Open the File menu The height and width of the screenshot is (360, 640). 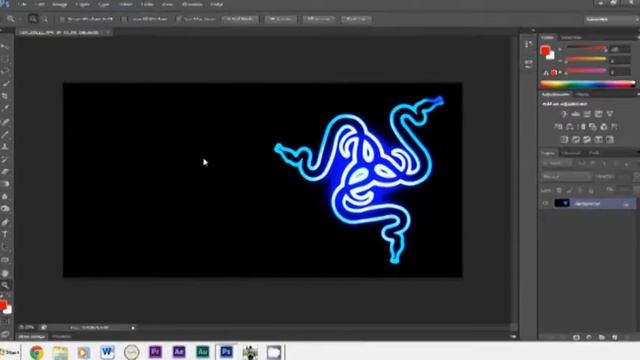pyautogui.click(x=22, y=4)
